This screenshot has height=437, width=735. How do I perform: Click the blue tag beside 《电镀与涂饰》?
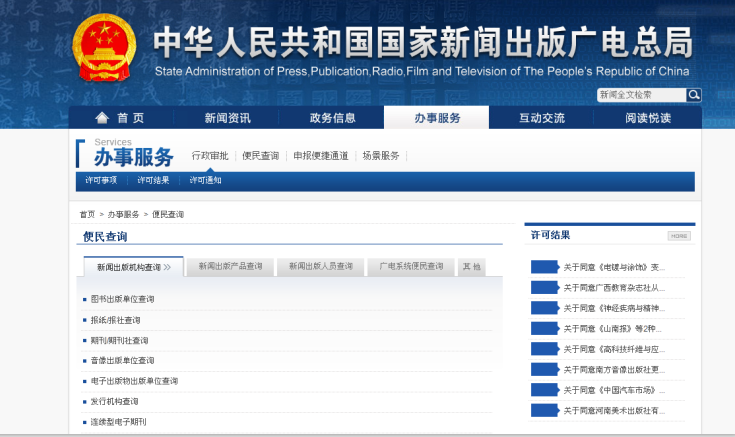(x=545, y=267)
